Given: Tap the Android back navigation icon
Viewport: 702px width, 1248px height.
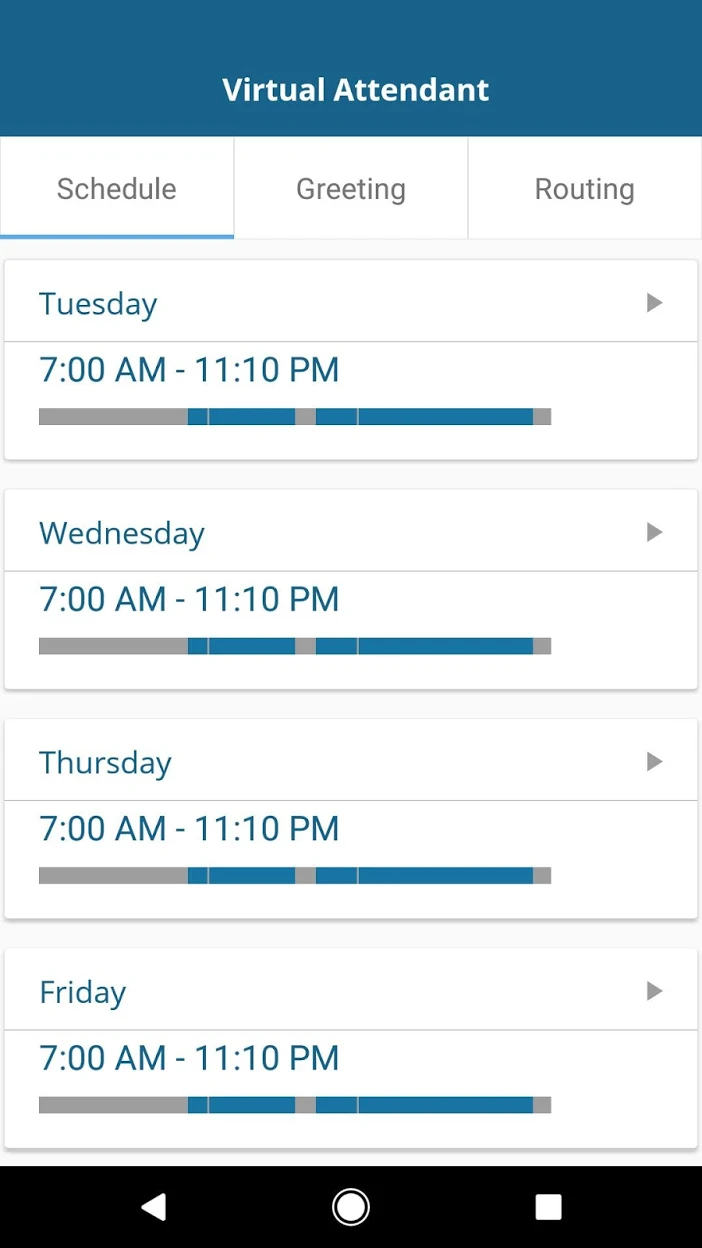Looking at the screenshot, I should click(154, 1207).
